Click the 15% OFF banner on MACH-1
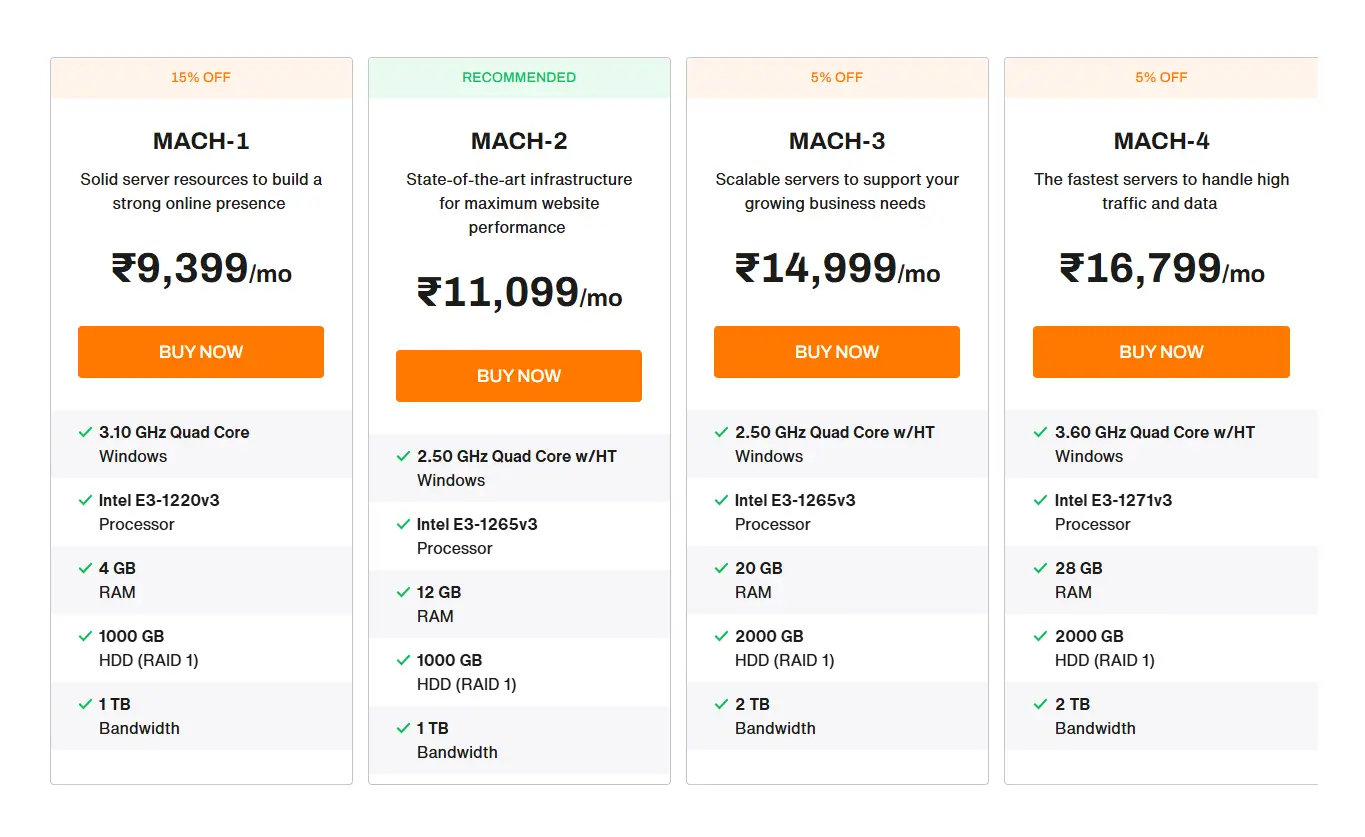The width and height of the screenshot is (1365, 837). pyautogui.click(x=200, y=77)
